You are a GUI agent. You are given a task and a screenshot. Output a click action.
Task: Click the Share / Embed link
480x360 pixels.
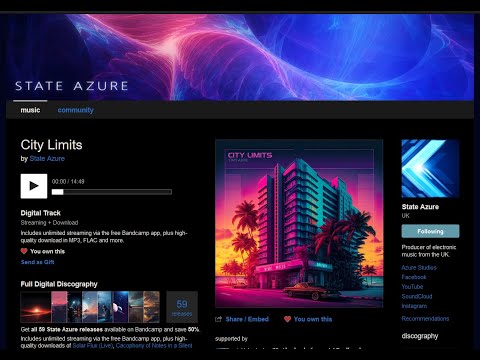point(247,319)
